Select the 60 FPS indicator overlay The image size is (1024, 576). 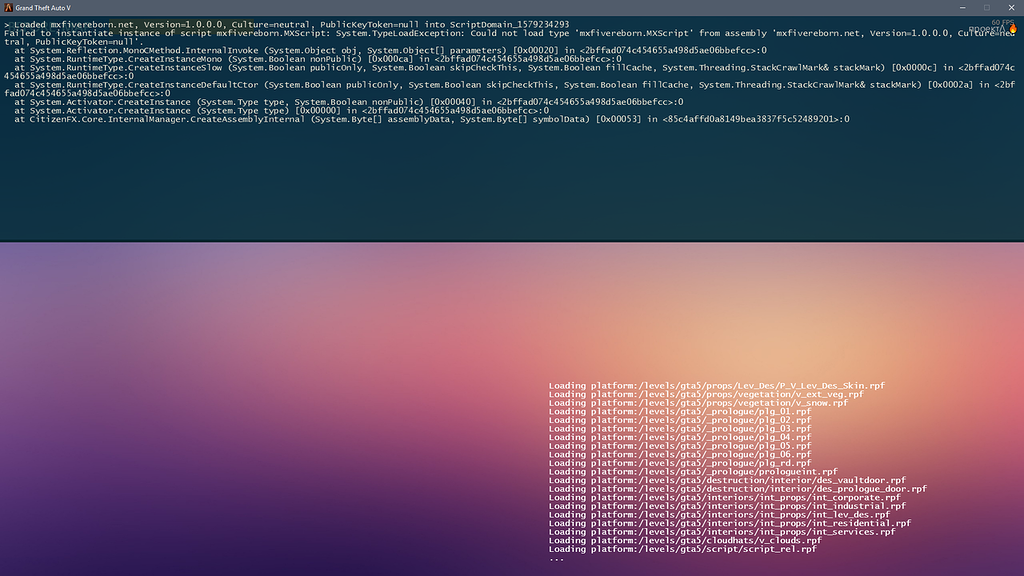pyautogui.click(x=1002, y=23)
